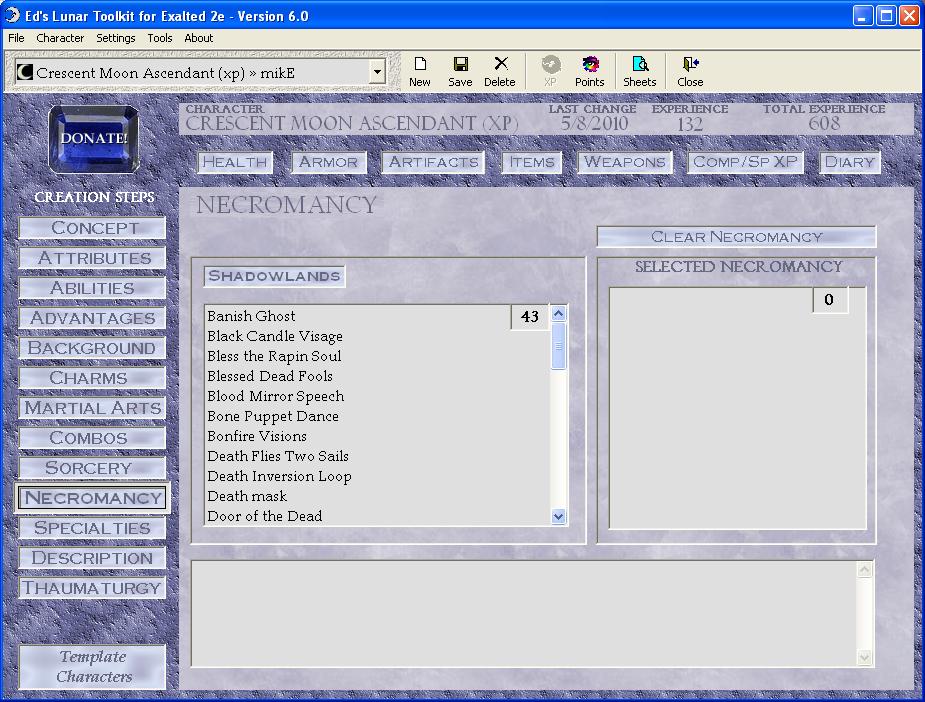Go to the Combos creation step
This screenshot has width=925, height=702.
[x=93, y=438]
